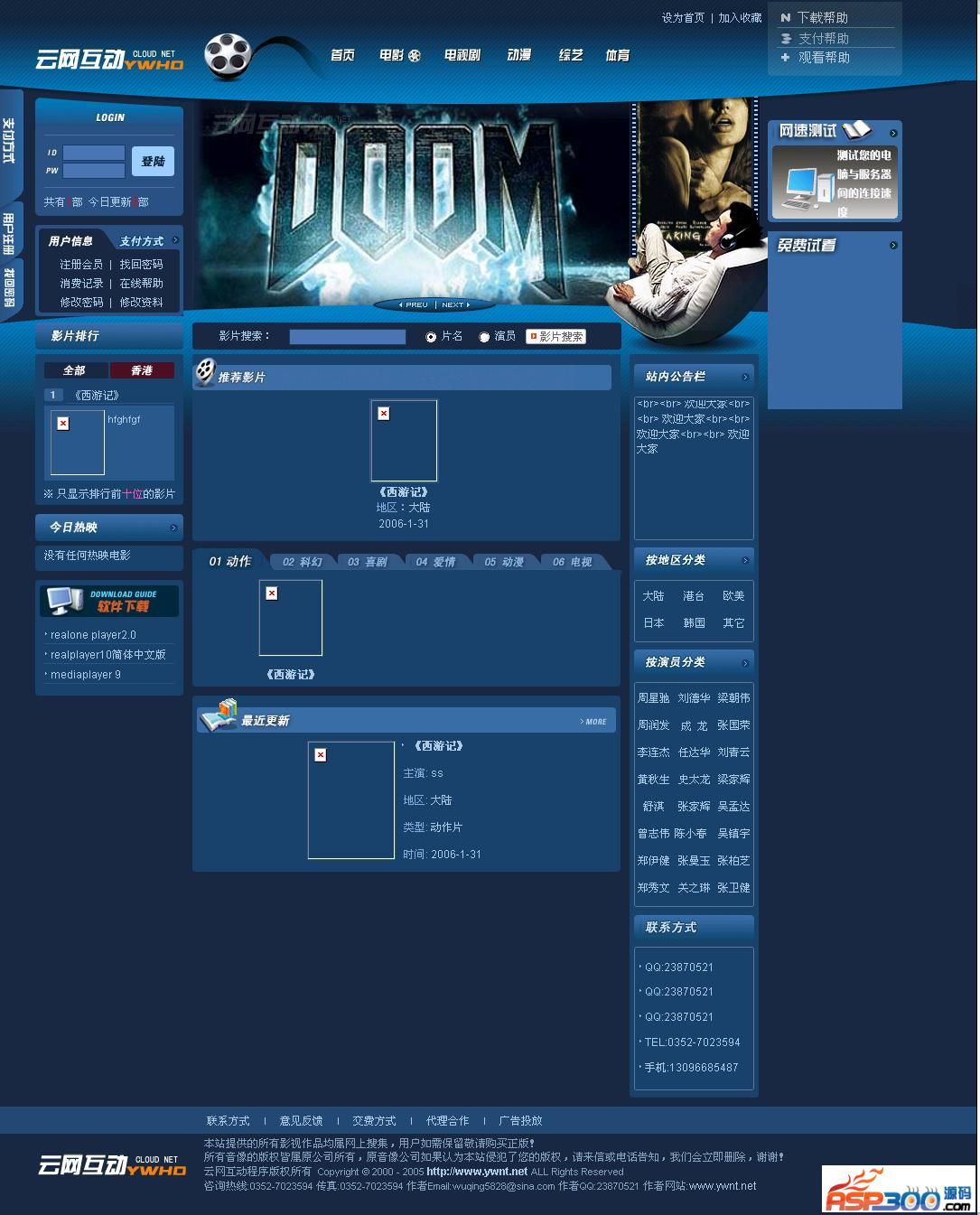The image size is (980, 1215).
Task: Switch to the 04 爱情 tab
Action: 435,562
